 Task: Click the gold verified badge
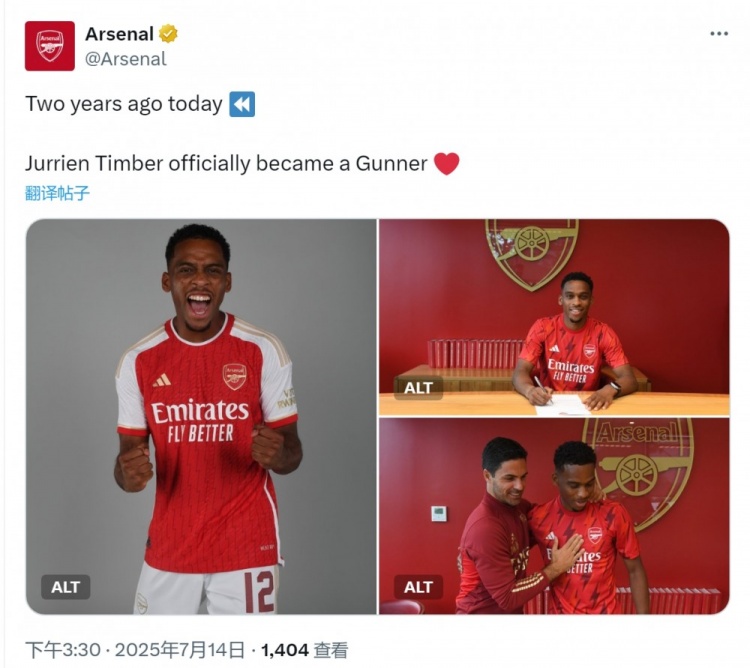169,34
